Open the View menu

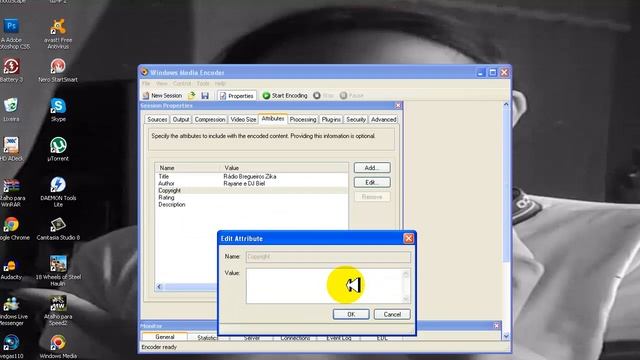coord(162,83)
